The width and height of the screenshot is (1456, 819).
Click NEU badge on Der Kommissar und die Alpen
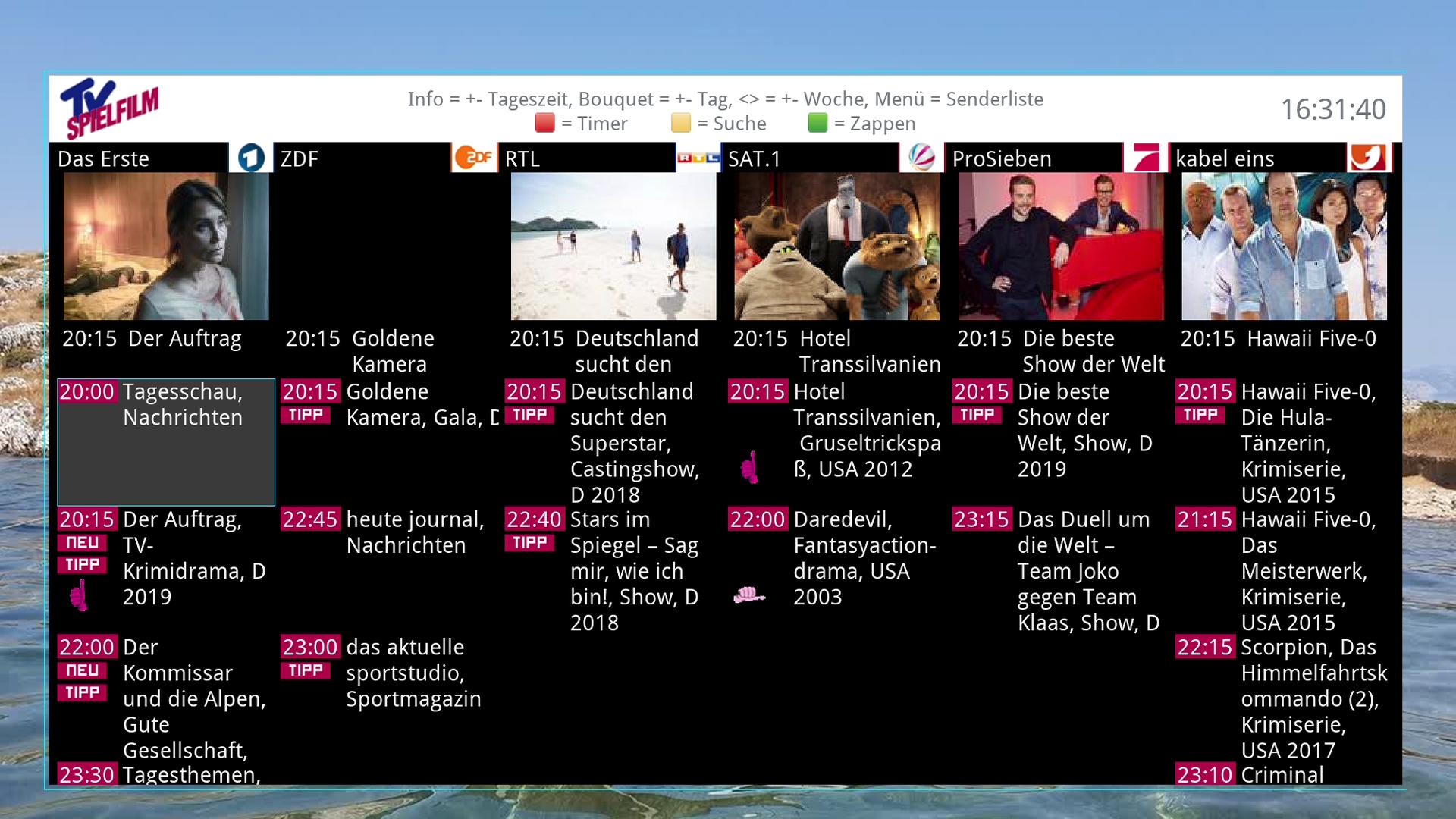click(82, 670)
